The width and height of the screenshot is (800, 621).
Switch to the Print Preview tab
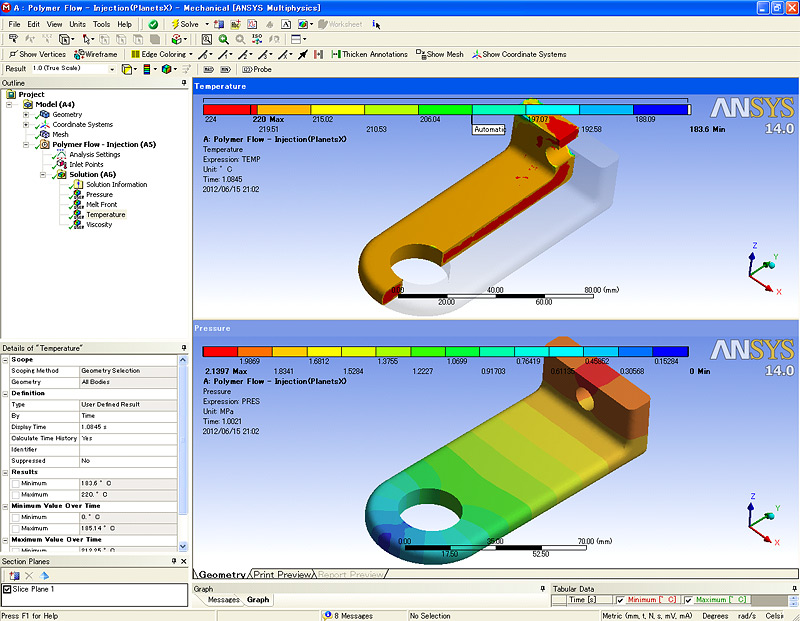pos(282,575)
